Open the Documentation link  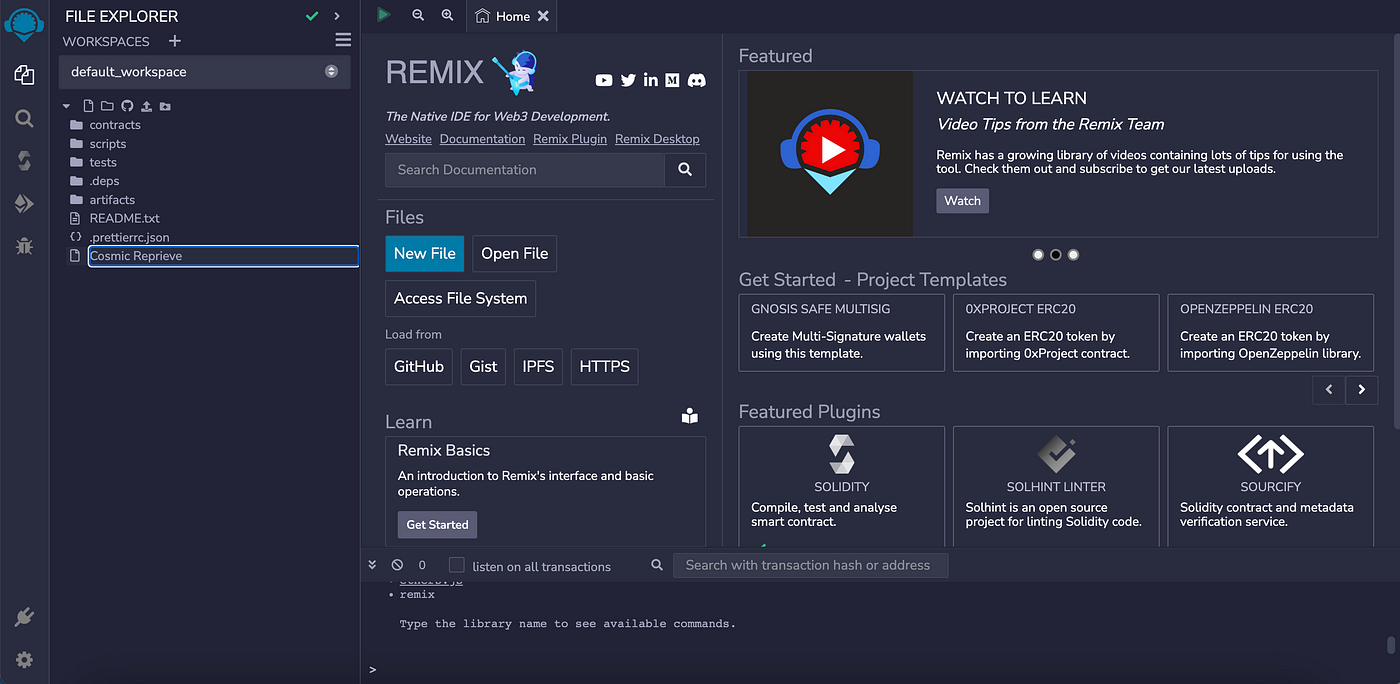pos(482,139)
